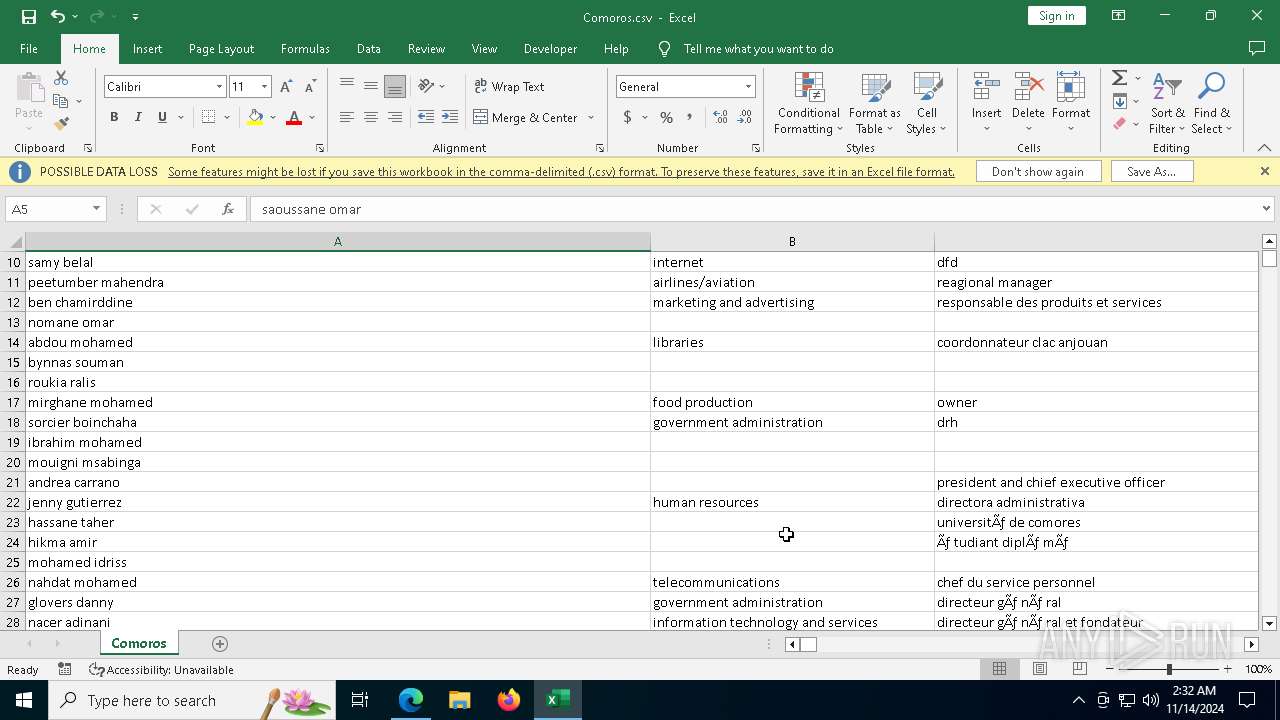Click the data loss warning link
1280x720 pixels.
click(561, 171)
